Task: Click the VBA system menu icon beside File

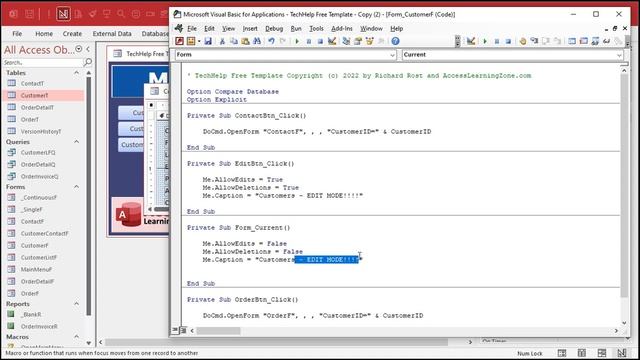Action: click(179, 28)
